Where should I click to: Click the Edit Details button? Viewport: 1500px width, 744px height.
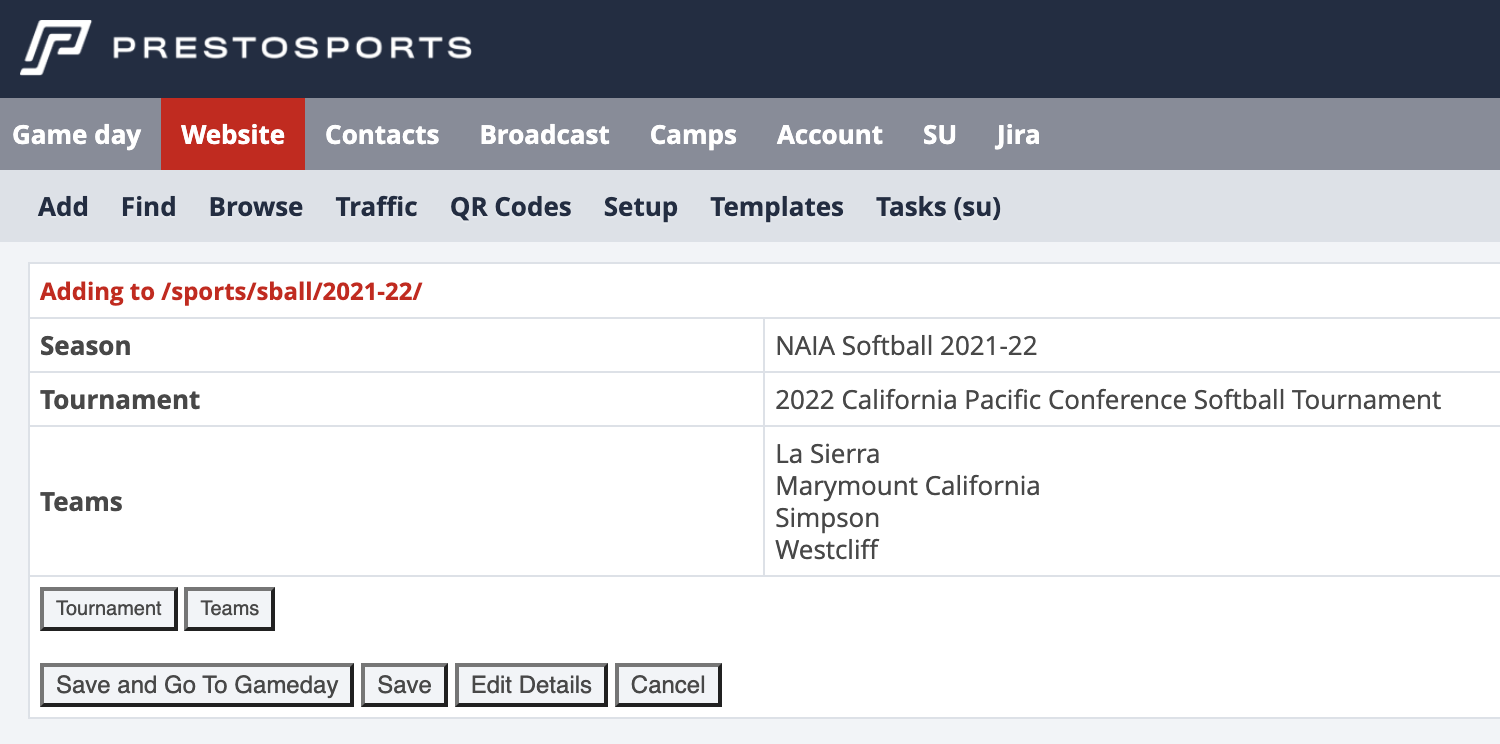pyautogui.click(x=531, y=685)
